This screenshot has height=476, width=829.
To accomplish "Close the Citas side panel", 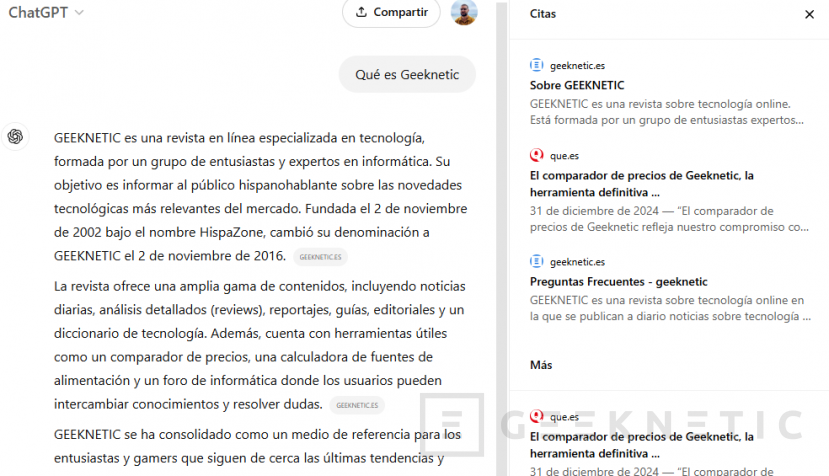I will (809, 14).
